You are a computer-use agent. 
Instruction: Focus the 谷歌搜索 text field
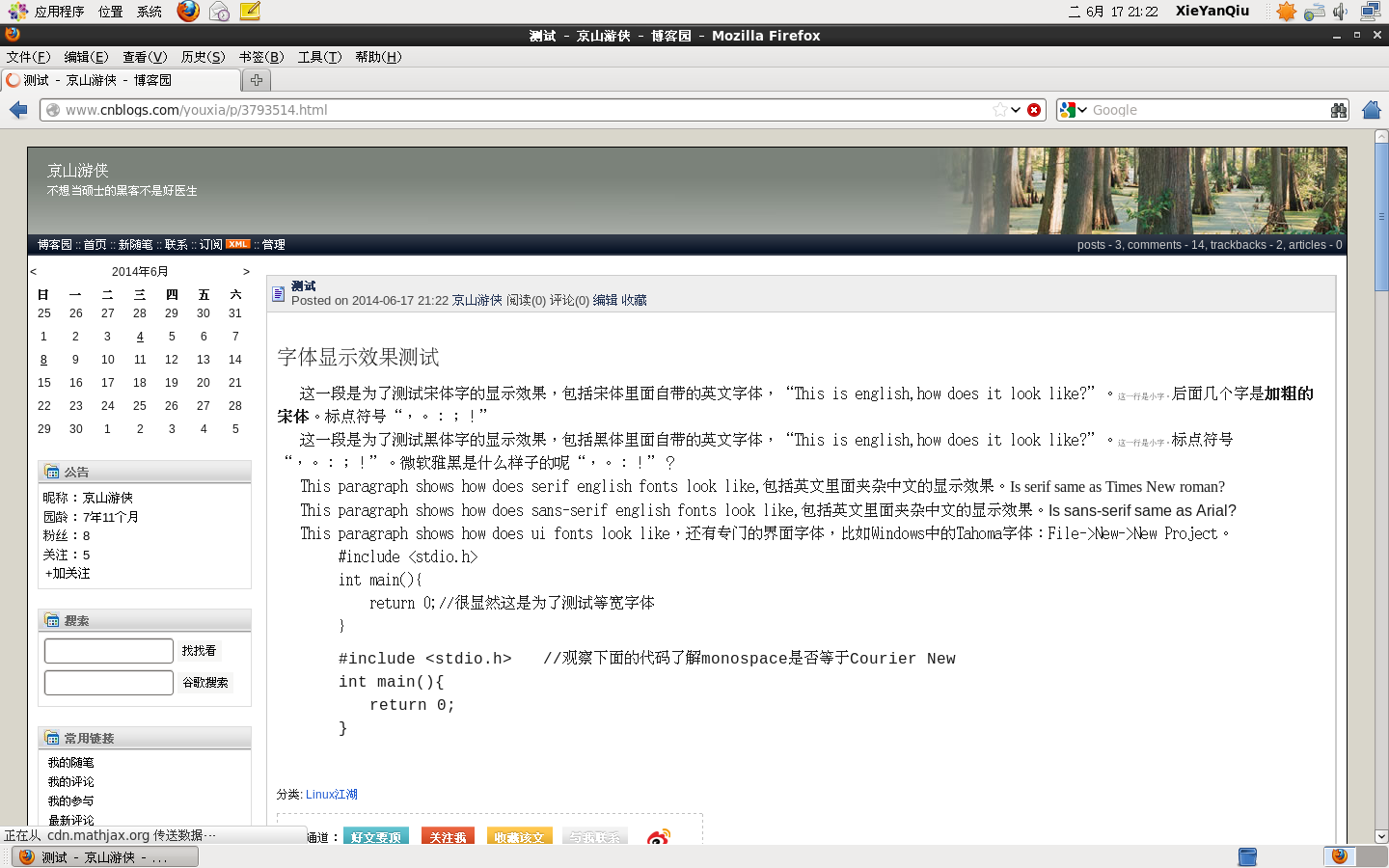click(x=109, y=683)
